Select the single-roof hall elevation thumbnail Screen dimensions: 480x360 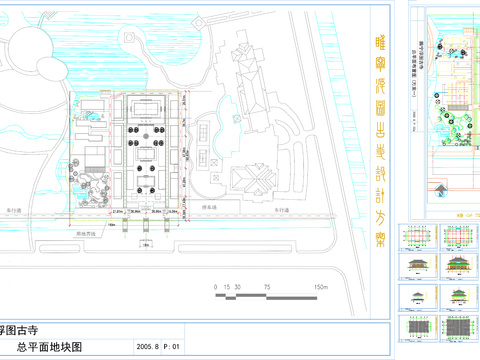tap(418, 267)
